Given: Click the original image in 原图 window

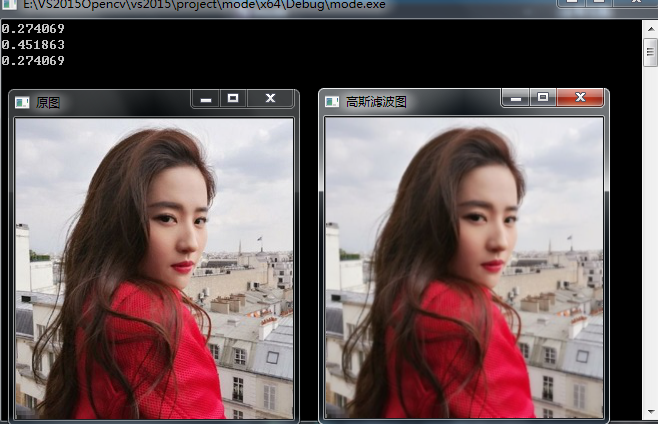Looking at the screenshot, I should pos(154,269).
